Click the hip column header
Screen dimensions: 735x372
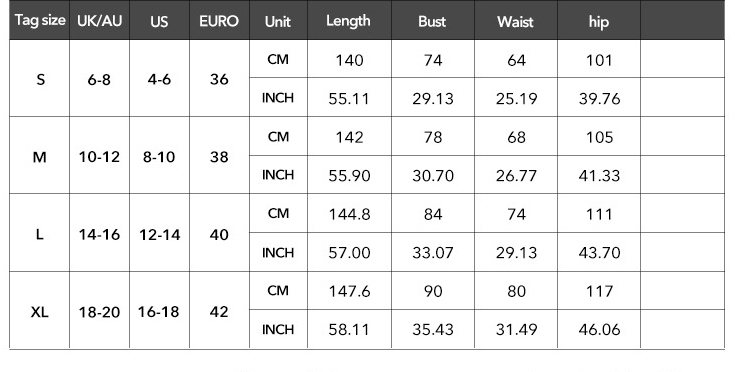pos(599,22)
